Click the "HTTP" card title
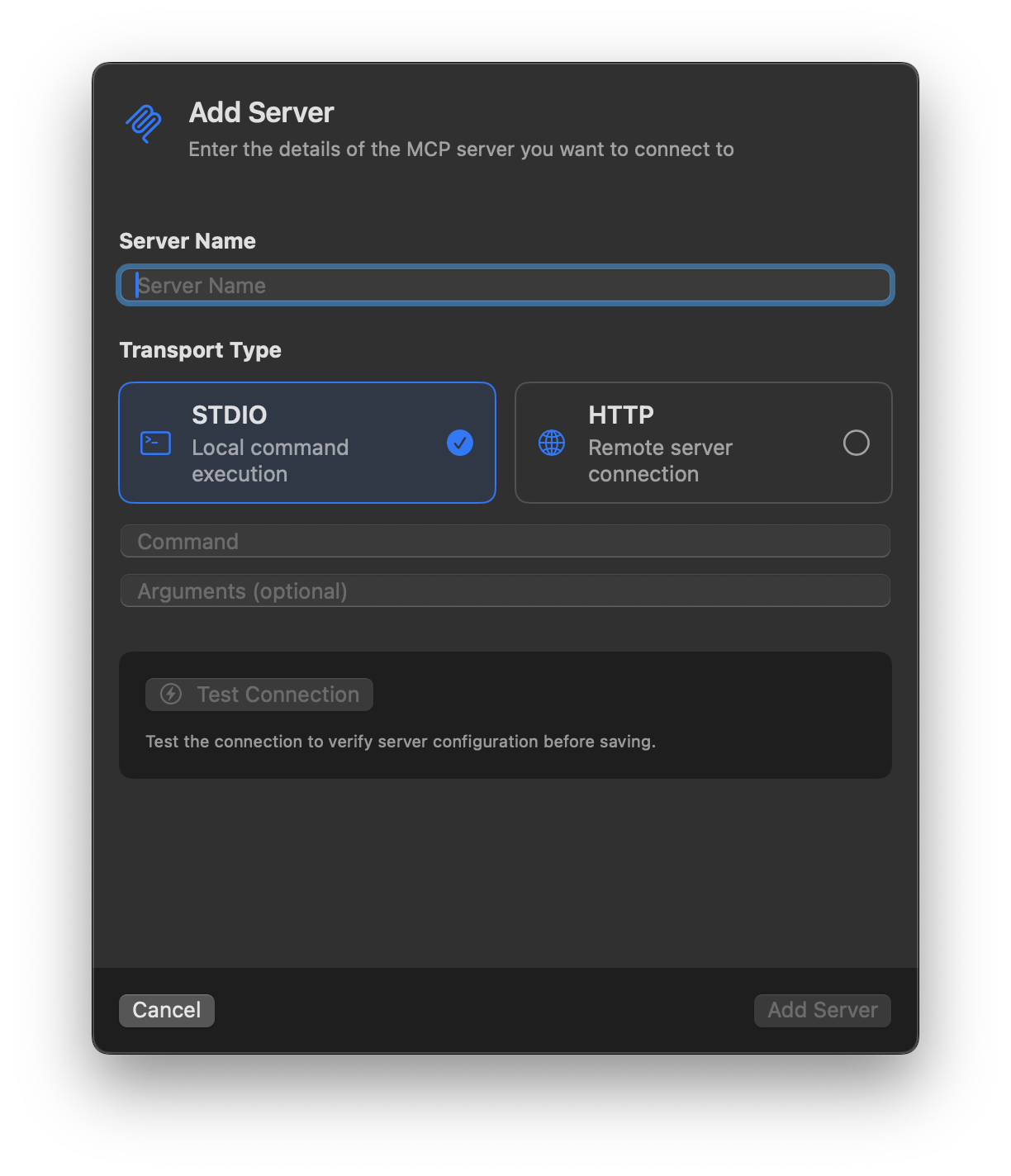 click(x=621, y=415)
